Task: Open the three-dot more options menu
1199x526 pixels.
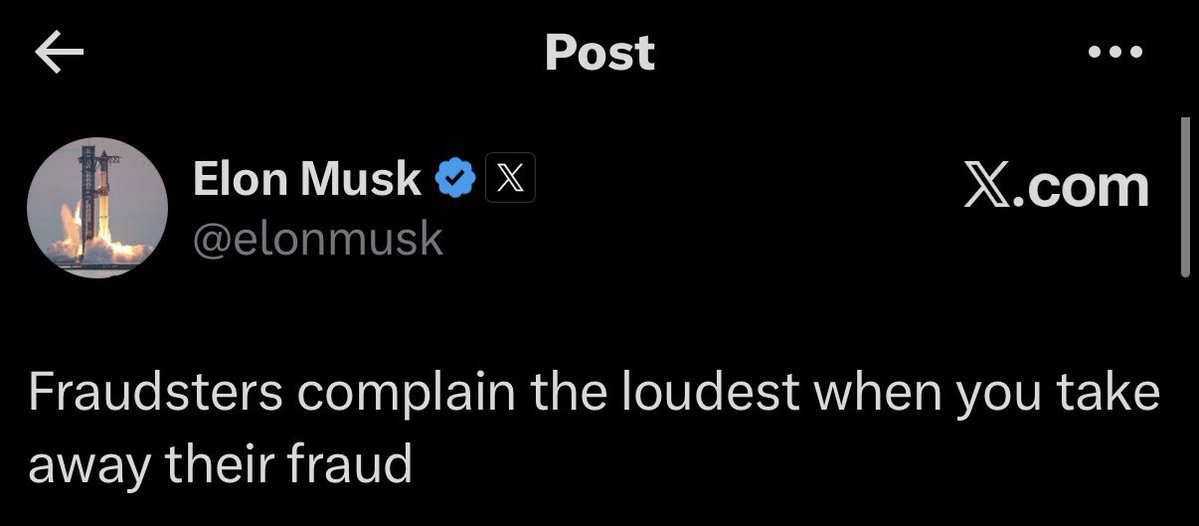Action: click(1115, 53)
